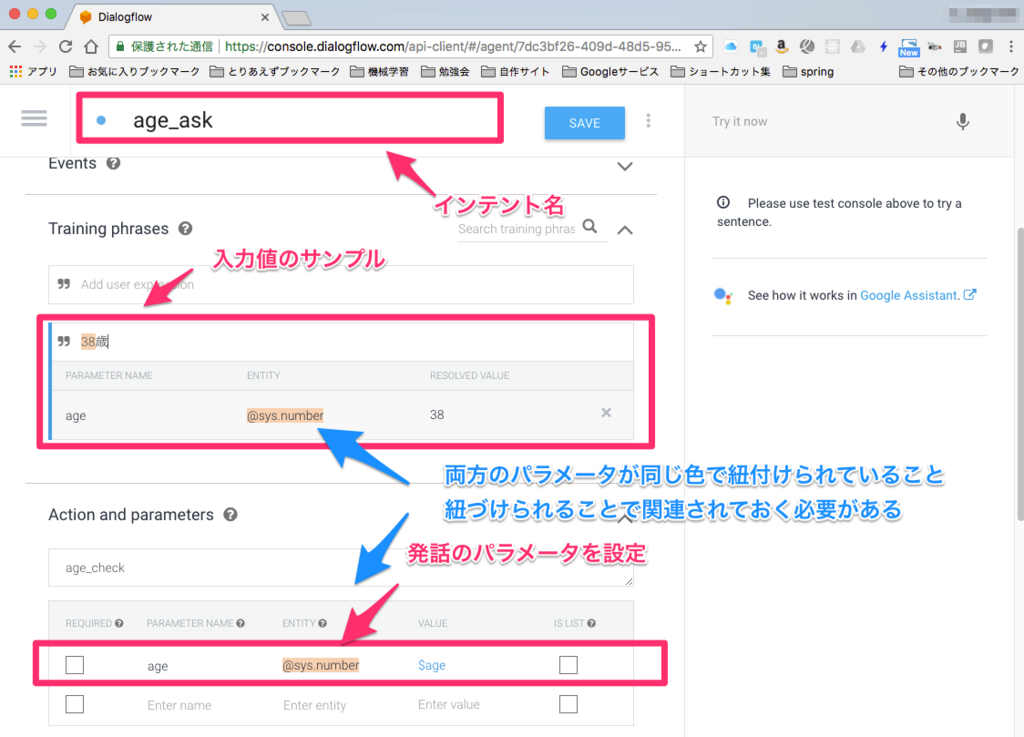This screenshot has width=1024, height=737.
Task: Click the New badge extension icon
Action: 908,47
